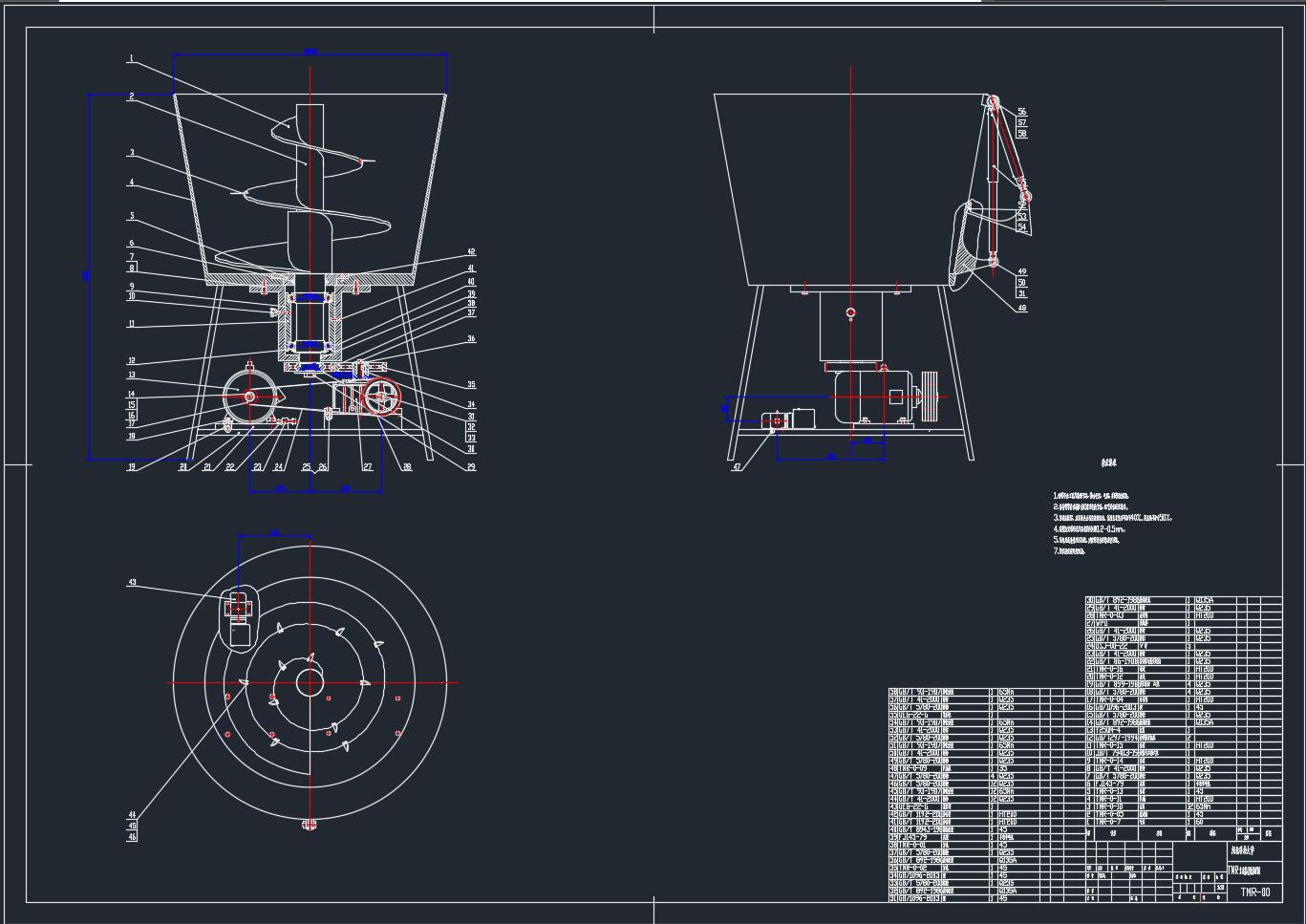1306x924 pixels.
Task: Select callout number 47 in side view
Action: click(737, 467)
